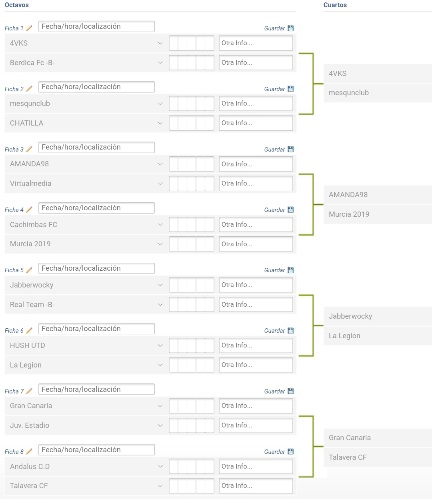This screenshot has height=499, width=432.
Task: Click the Guardar floppy disk icon for Ficha 4
Action: [x=291, y=210]
